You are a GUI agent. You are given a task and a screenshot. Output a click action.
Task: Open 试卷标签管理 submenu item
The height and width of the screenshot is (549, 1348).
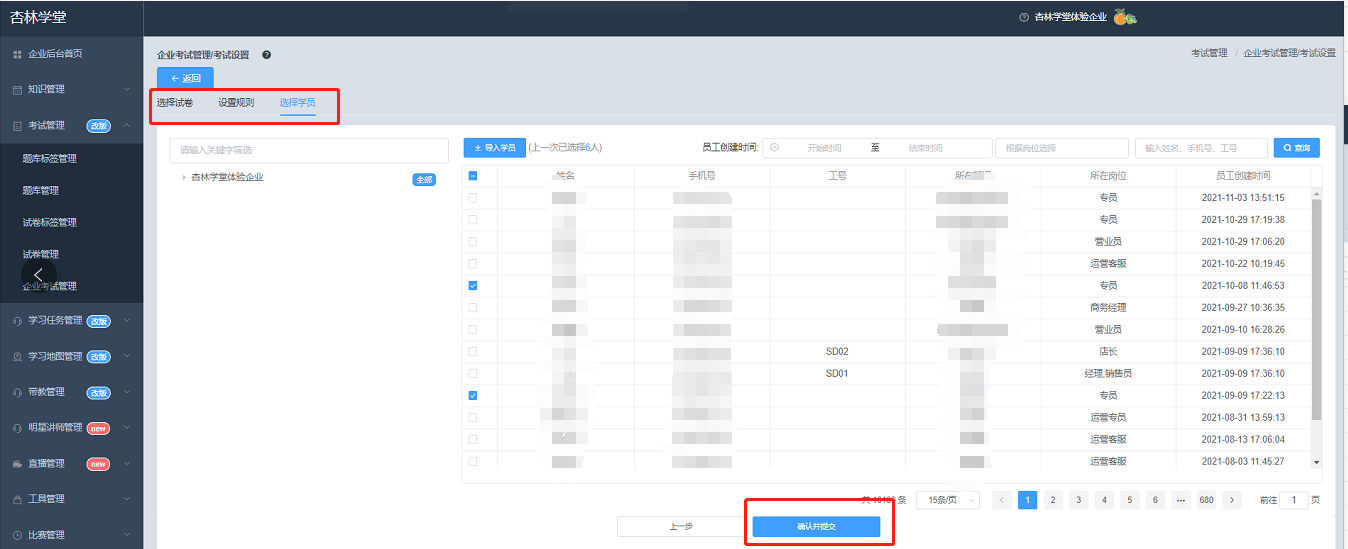coord(50,223)
